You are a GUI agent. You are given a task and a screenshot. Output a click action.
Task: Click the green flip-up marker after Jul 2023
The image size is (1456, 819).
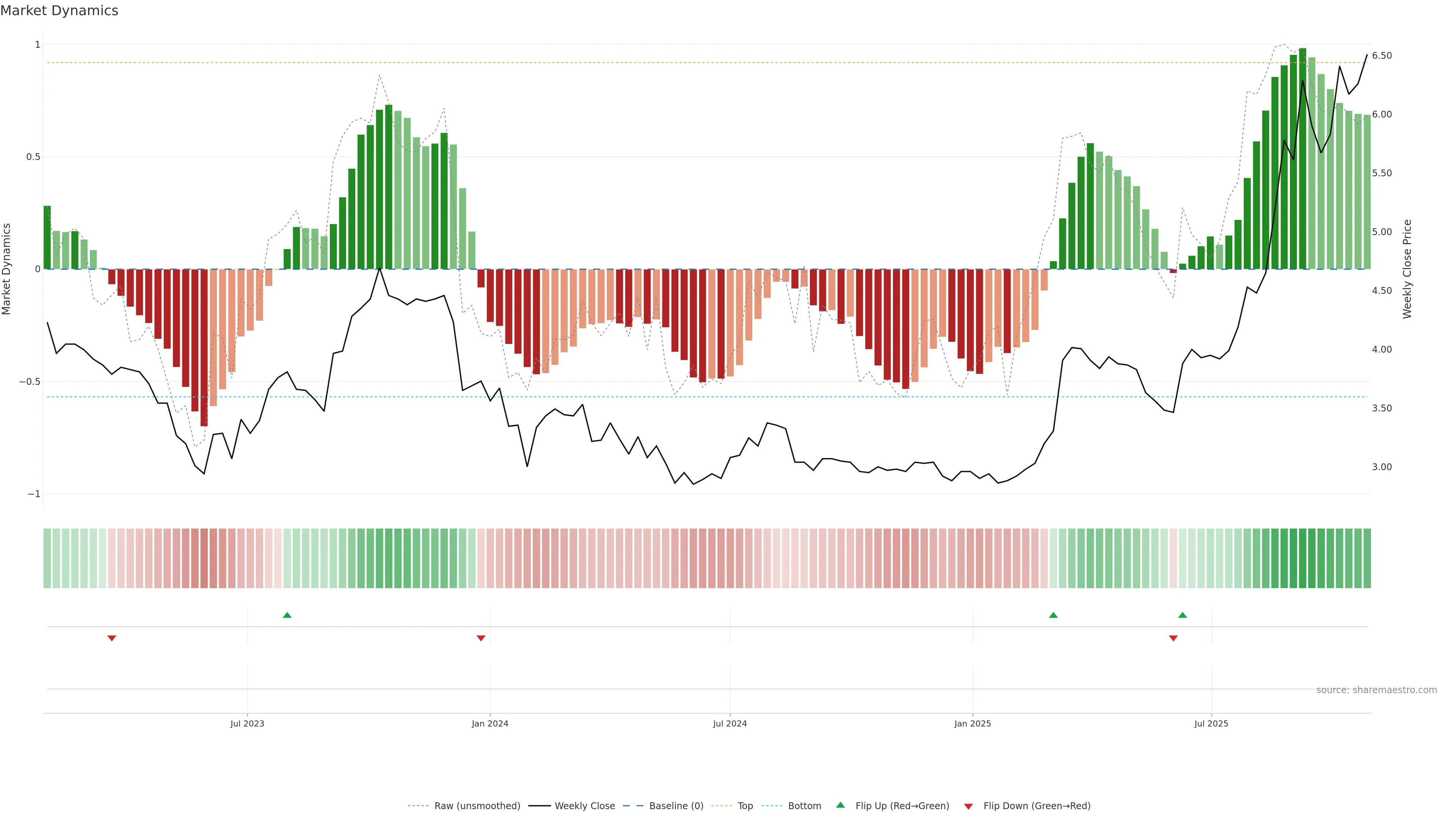pos(287,615)
